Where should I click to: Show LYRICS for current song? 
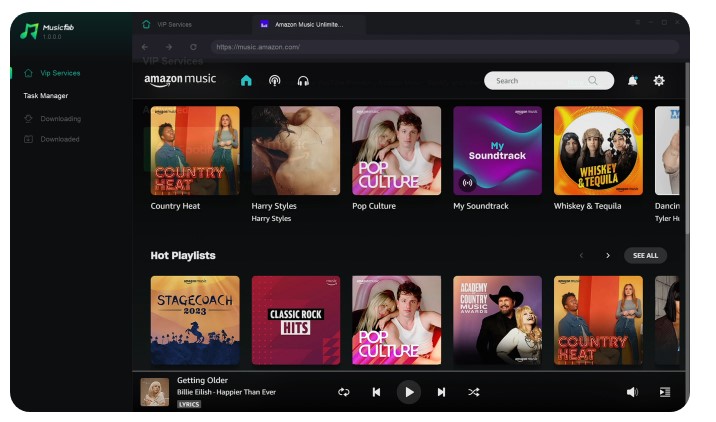pyautogui.click(x=189, y=404)
